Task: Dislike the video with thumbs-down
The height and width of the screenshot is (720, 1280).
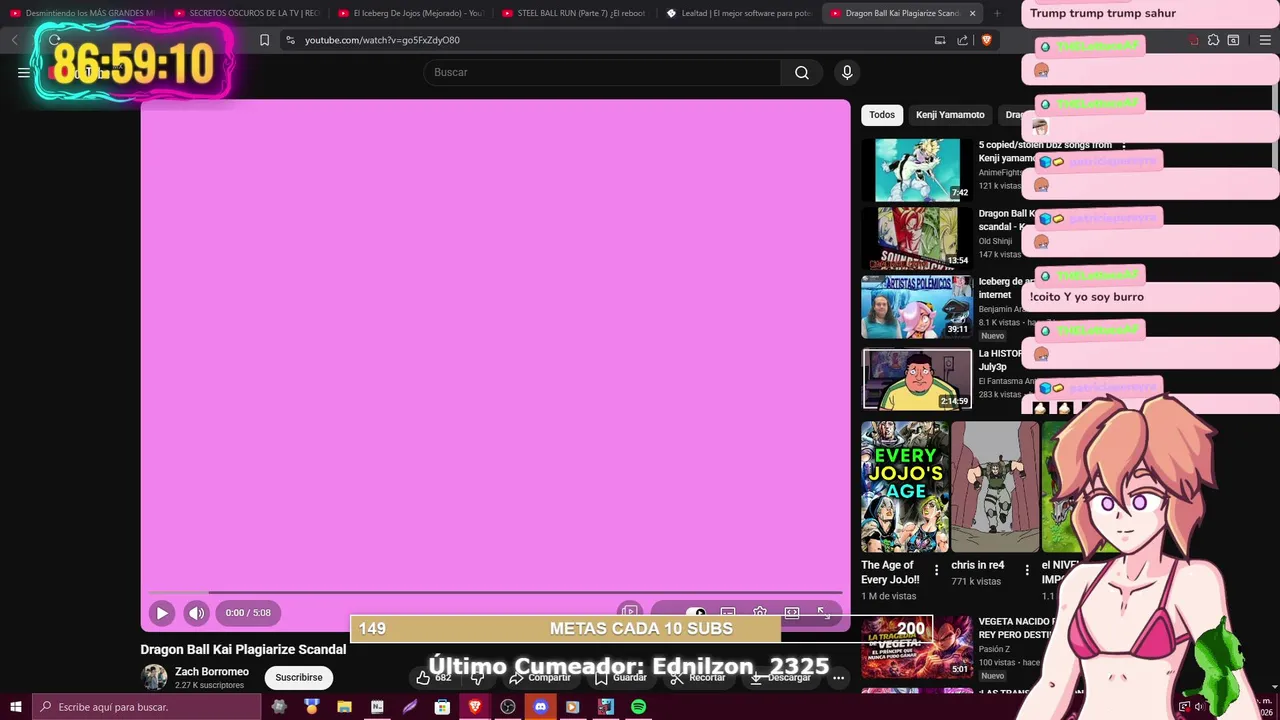Action: point(478,677)
